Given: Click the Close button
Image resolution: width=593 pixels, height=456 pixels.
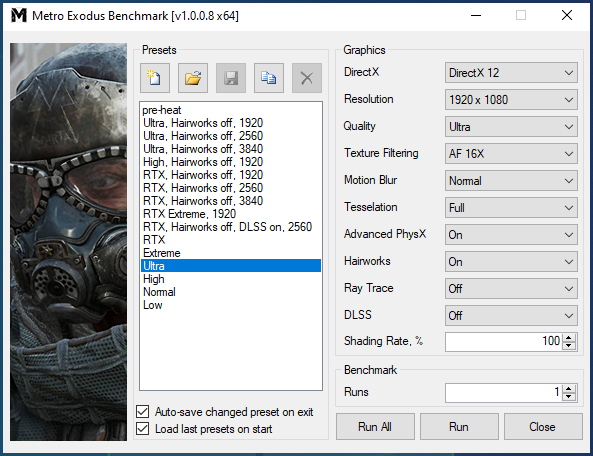Looking at the screenshot, I should [x=543, y=427].
